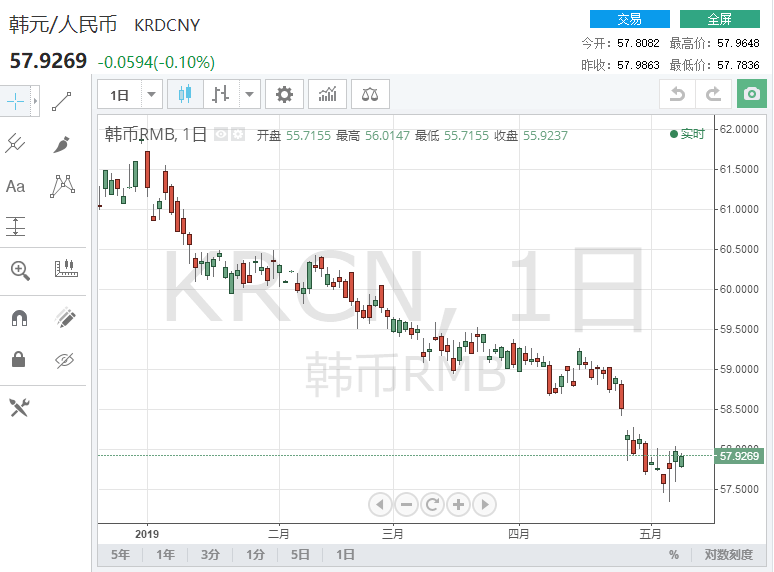Open the interval dropdown arrow beside 1日
The width and height of the screenshot is (774, 572).
152,94
